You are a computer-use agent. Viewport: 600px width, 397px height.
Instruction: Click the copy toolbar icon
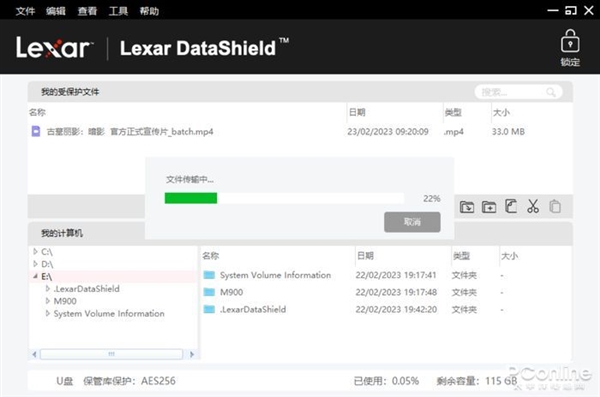[511, 206]
